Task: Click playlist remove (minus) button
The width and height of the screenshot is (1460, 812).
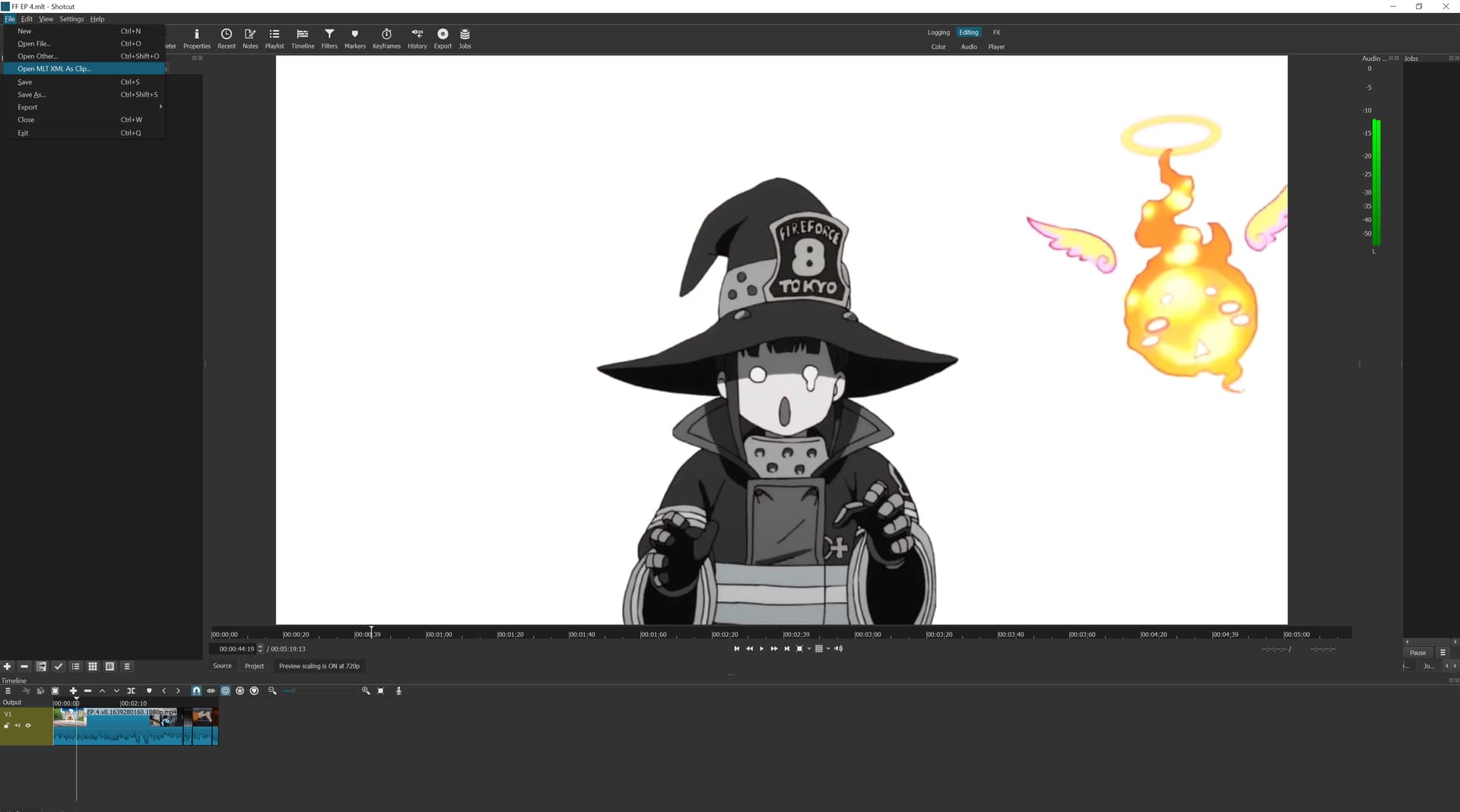Action: (x=24, y=667)
